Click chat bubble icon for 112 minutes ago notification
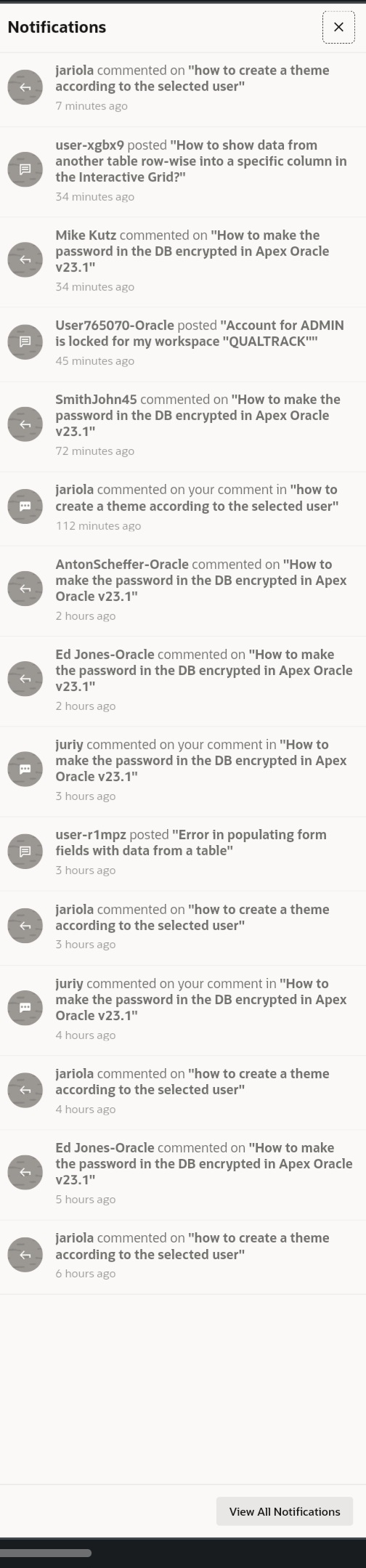This screenshot has width=366, height=1568. click(x=25, y=506)
